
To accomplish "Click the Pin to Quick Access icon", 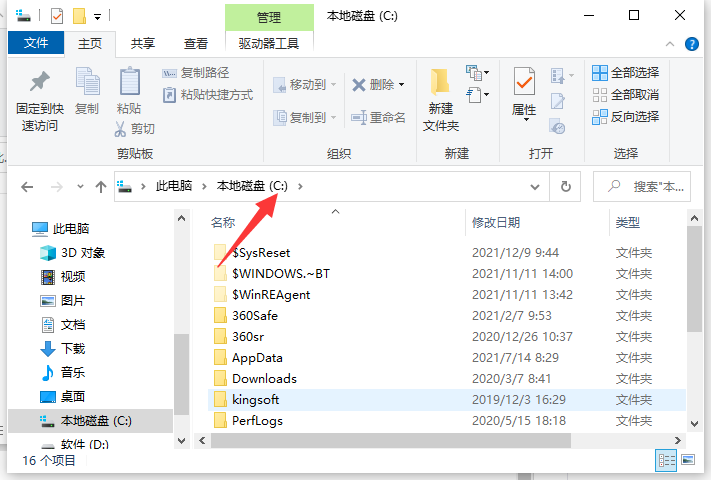I will pos(39,84).
